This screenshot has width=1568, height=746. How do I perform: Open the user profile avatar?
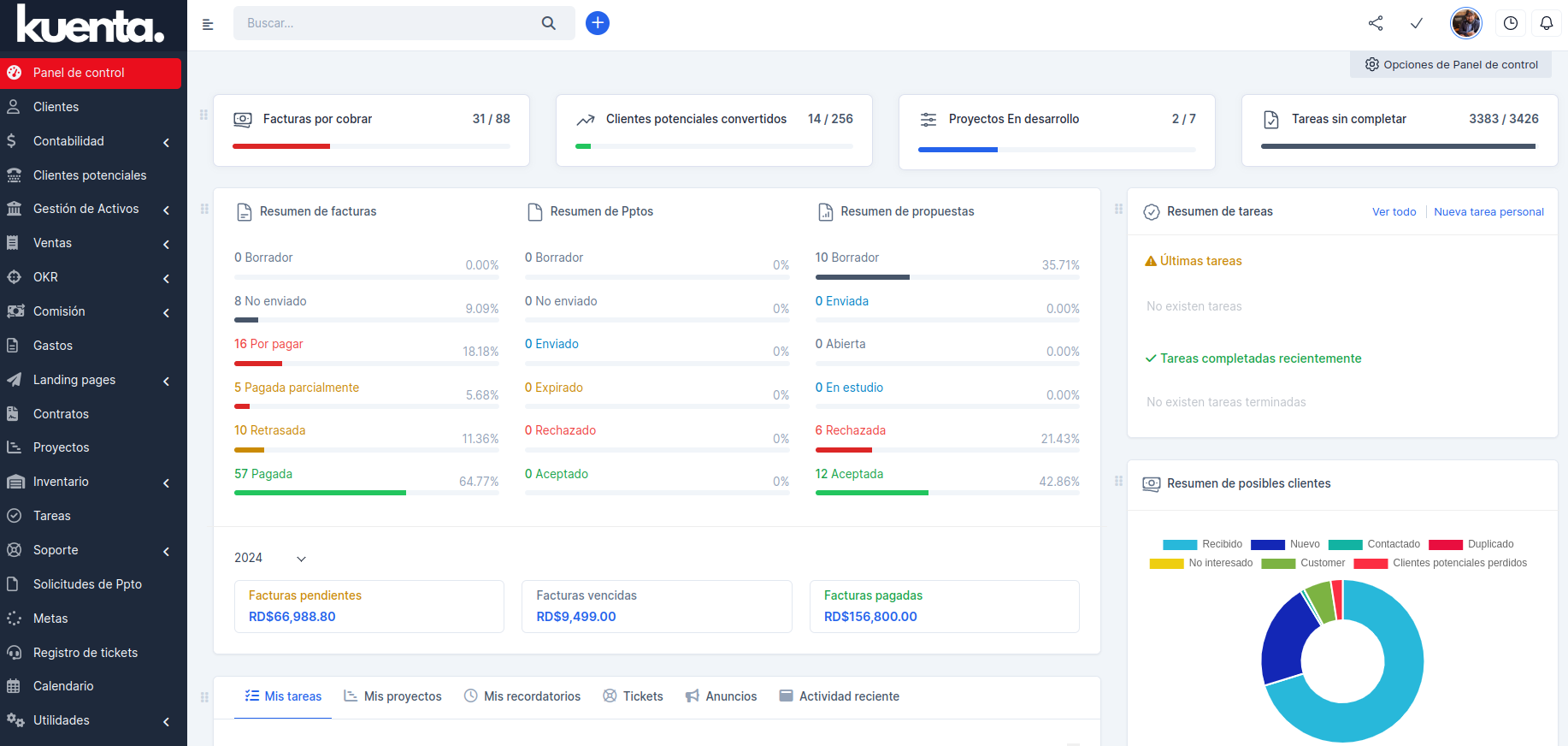coord(1465,23)
